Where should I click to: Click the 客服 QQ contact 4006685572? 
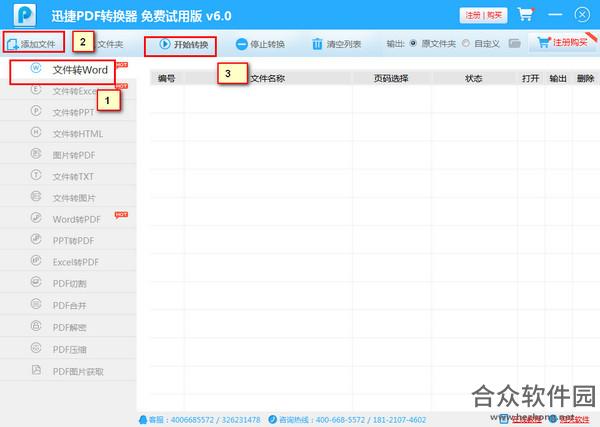(x=200, y=420)
